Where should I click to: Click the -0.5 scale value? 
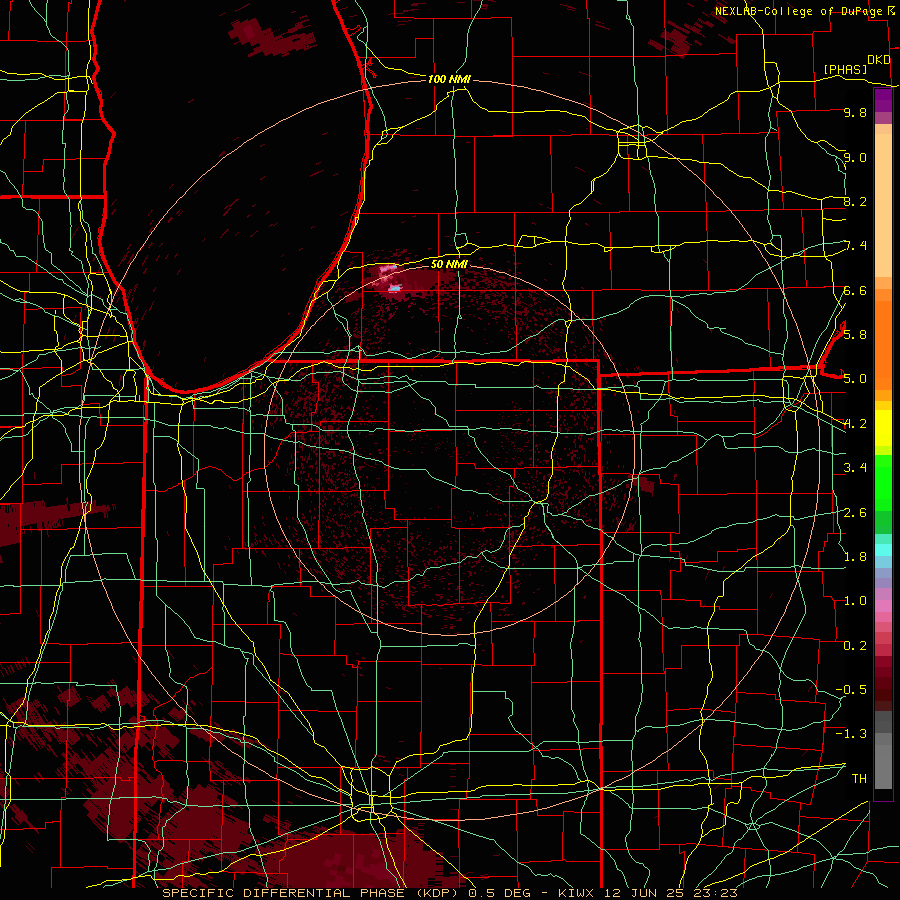point(851,689)
